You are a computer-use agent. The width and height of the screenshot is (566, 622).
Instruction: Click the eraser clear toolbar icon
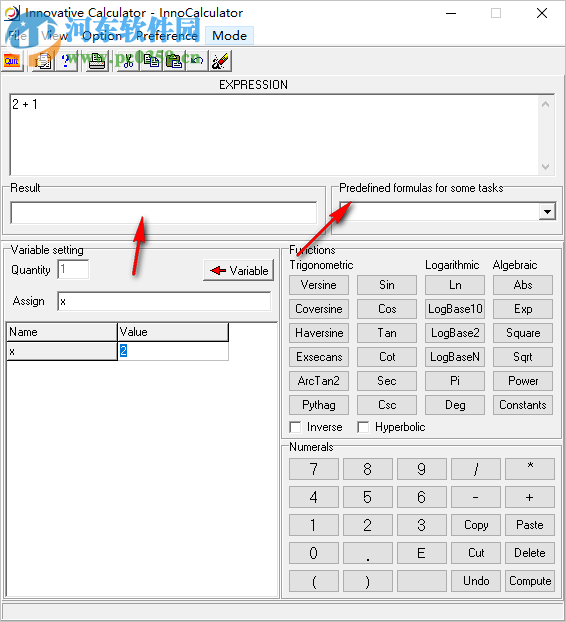[x=220, y=61]
